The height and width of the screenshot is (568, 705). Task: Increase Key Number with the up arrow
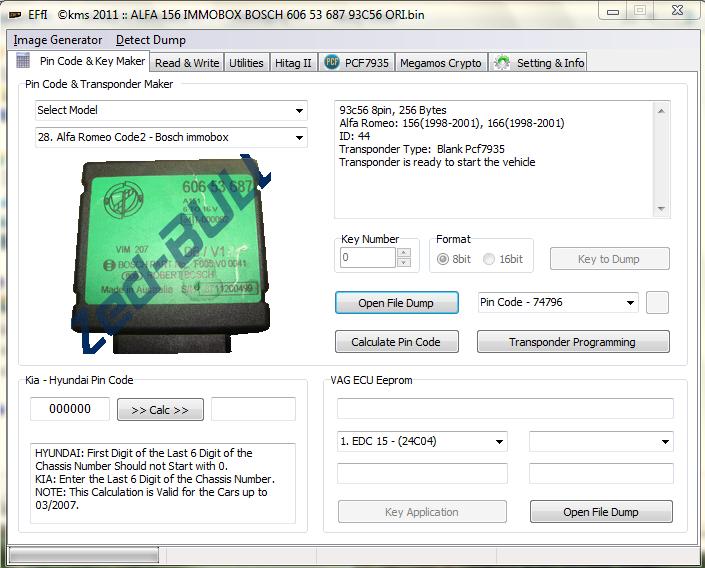[x=404, y=253]
